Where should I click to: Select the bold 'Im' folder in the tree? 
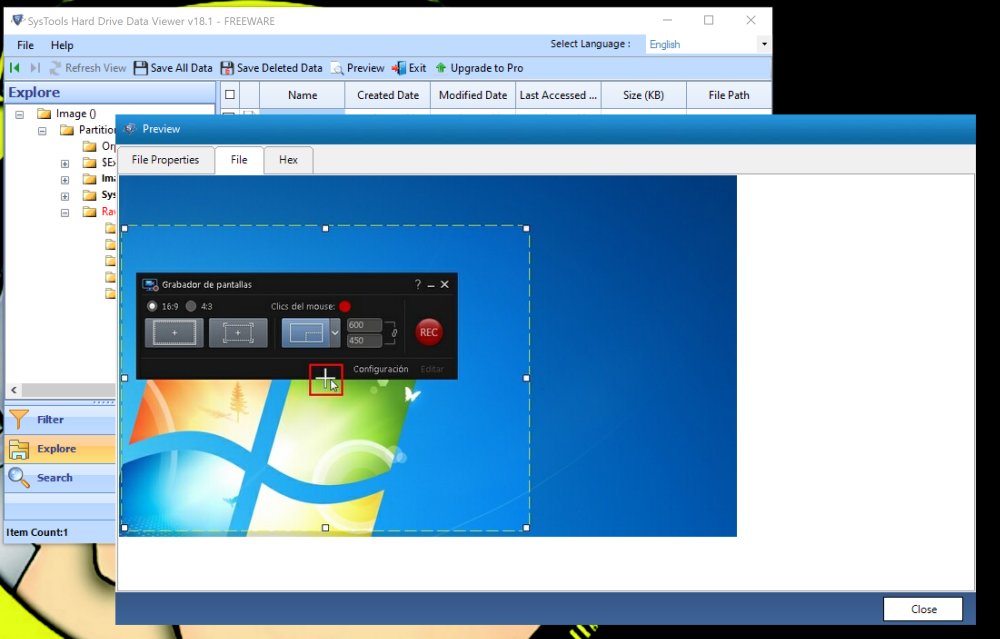click(99, 179)
